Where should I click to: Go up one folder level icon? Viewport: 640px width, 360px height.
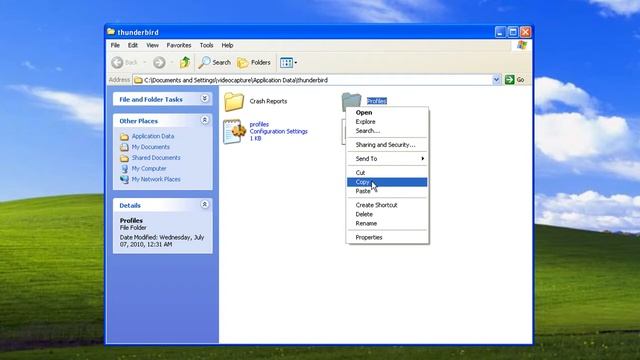point(185,62)
